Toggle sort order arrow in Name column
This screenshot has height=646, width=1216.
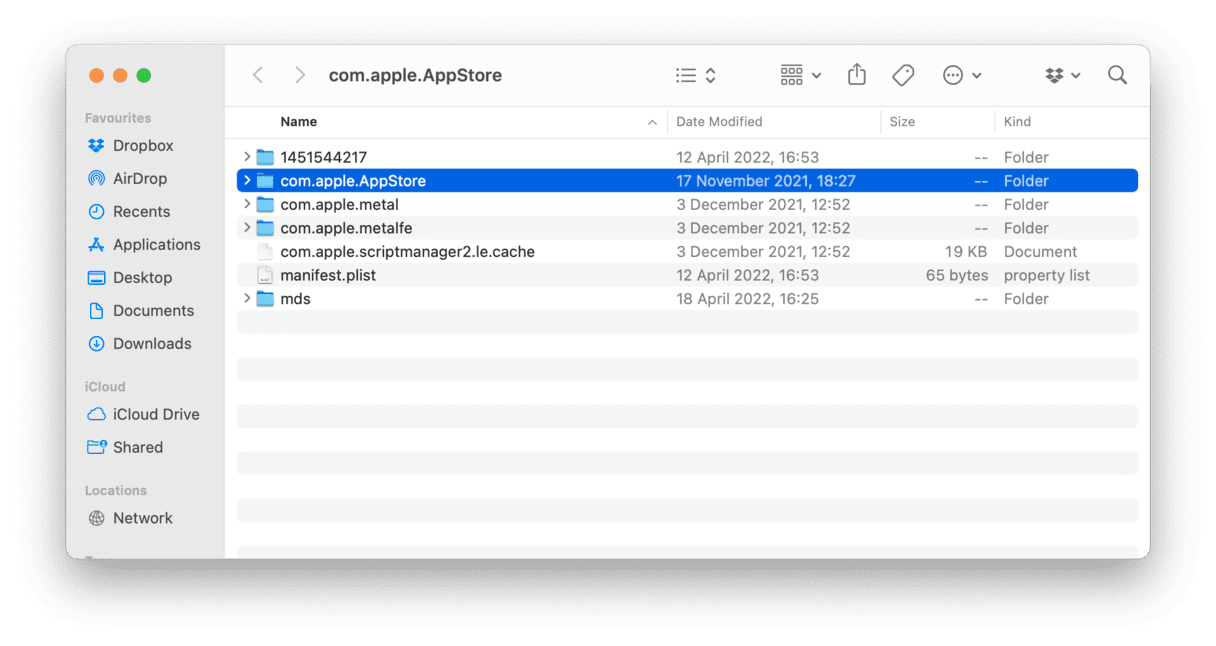coord(652,122)
